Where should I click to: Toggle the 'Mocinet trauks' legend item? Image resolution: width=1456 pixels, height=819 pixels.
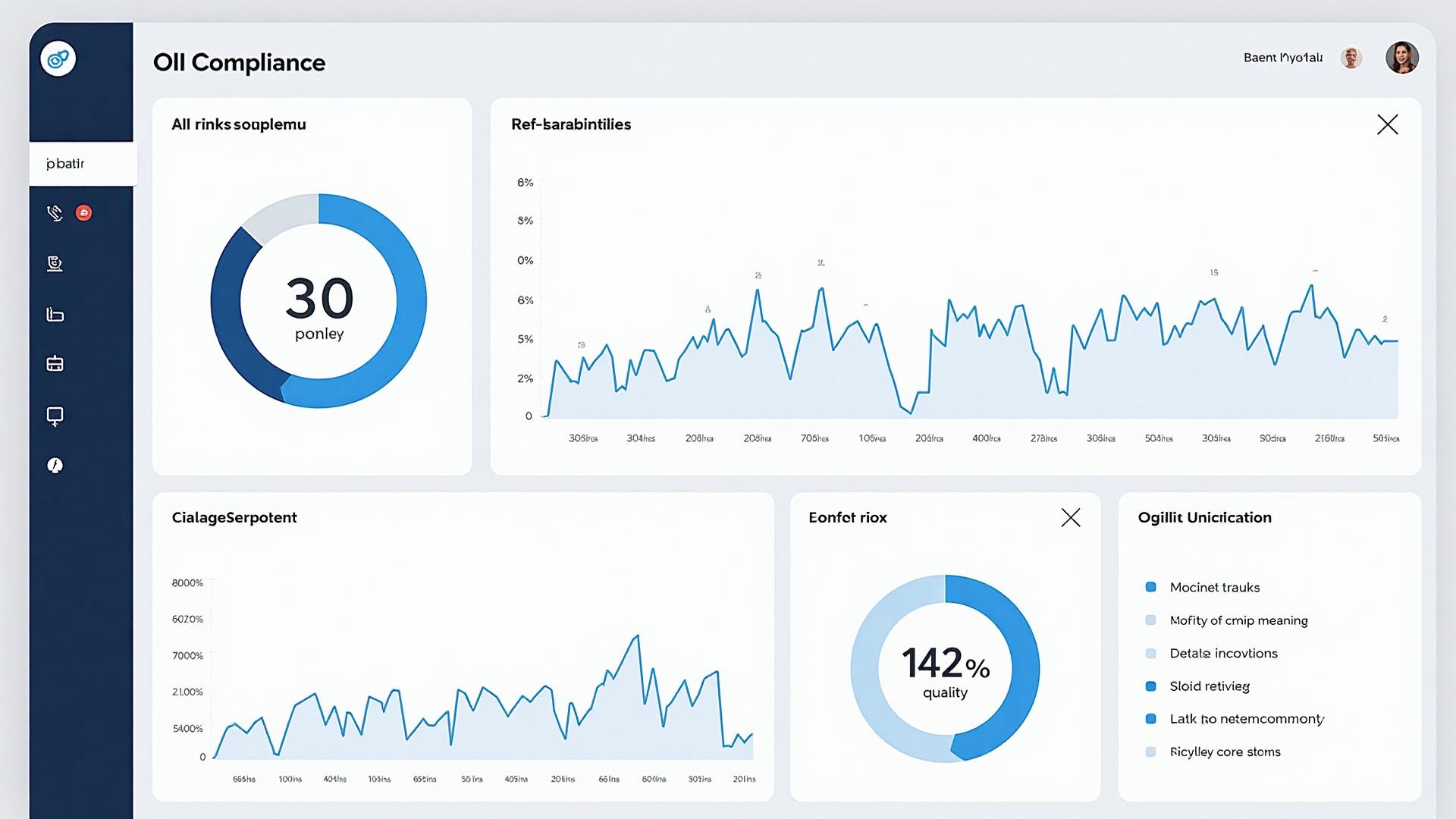coord(1203,587)
